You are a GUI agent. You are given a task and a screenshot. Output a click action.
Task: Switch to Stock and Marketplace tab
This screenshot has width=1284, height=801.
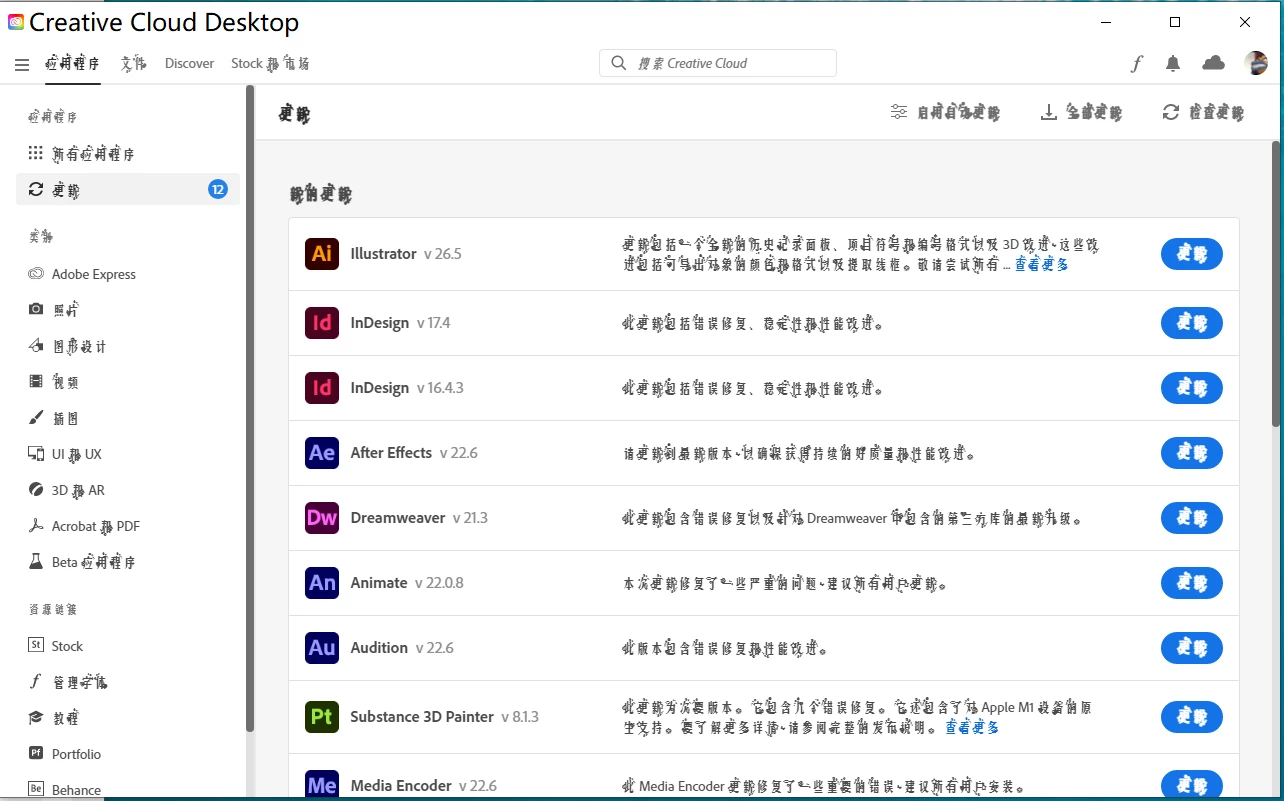click(270, 63)
